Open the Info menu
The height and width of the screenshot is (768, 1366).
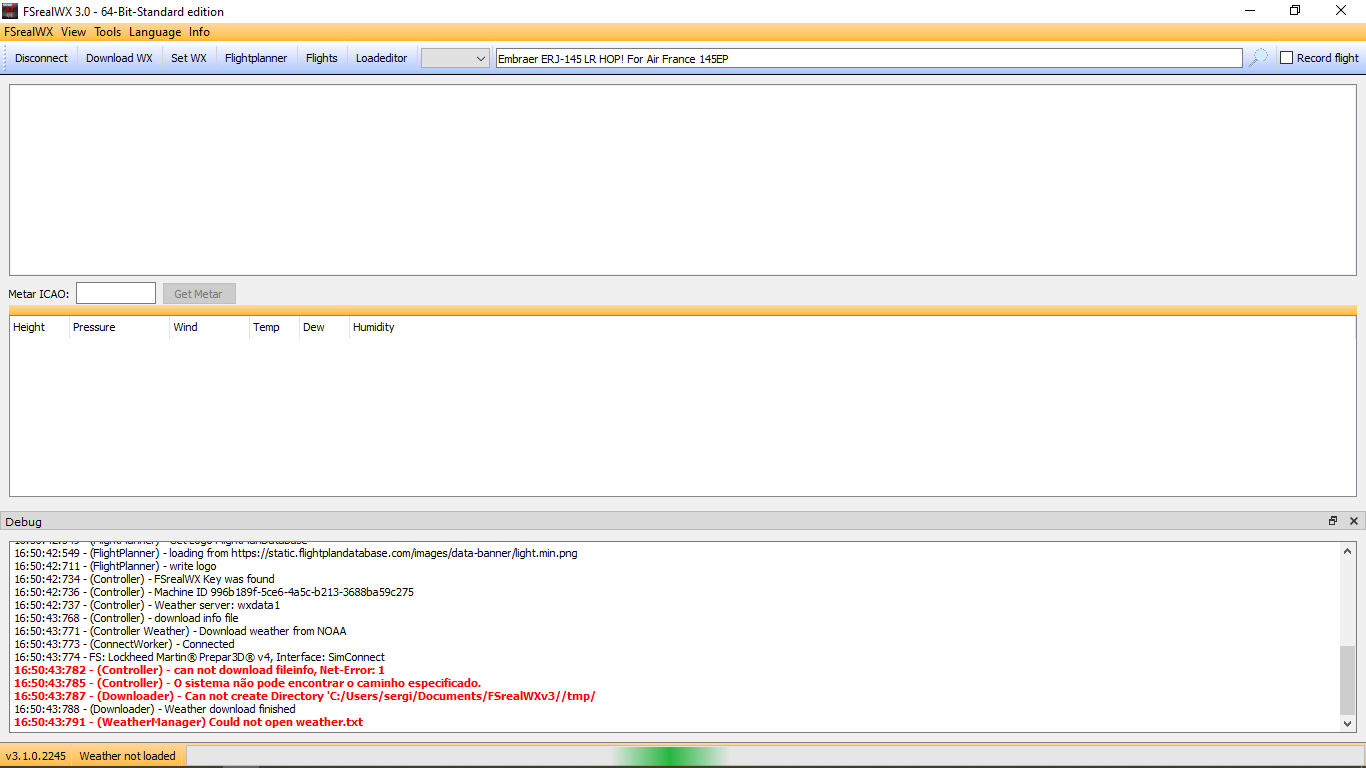point(199,32)
